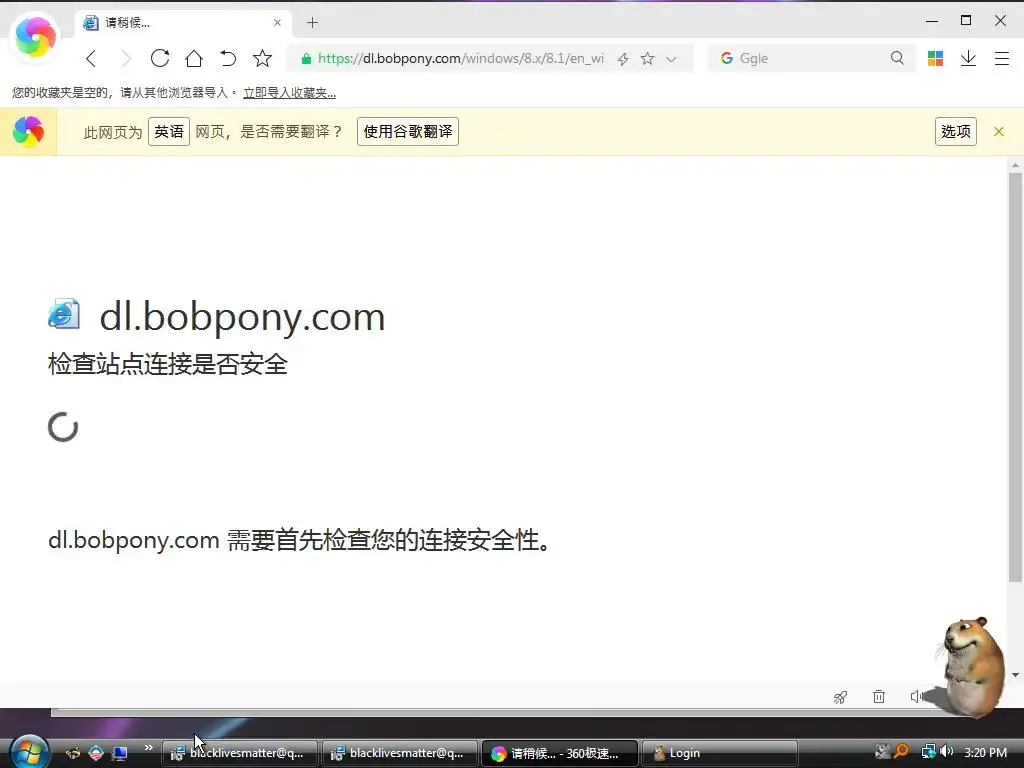The height and width of the screenshot is (768, 1024).
Task: Click the page vertical scrollbar thumb
Action: [1015, 377]
